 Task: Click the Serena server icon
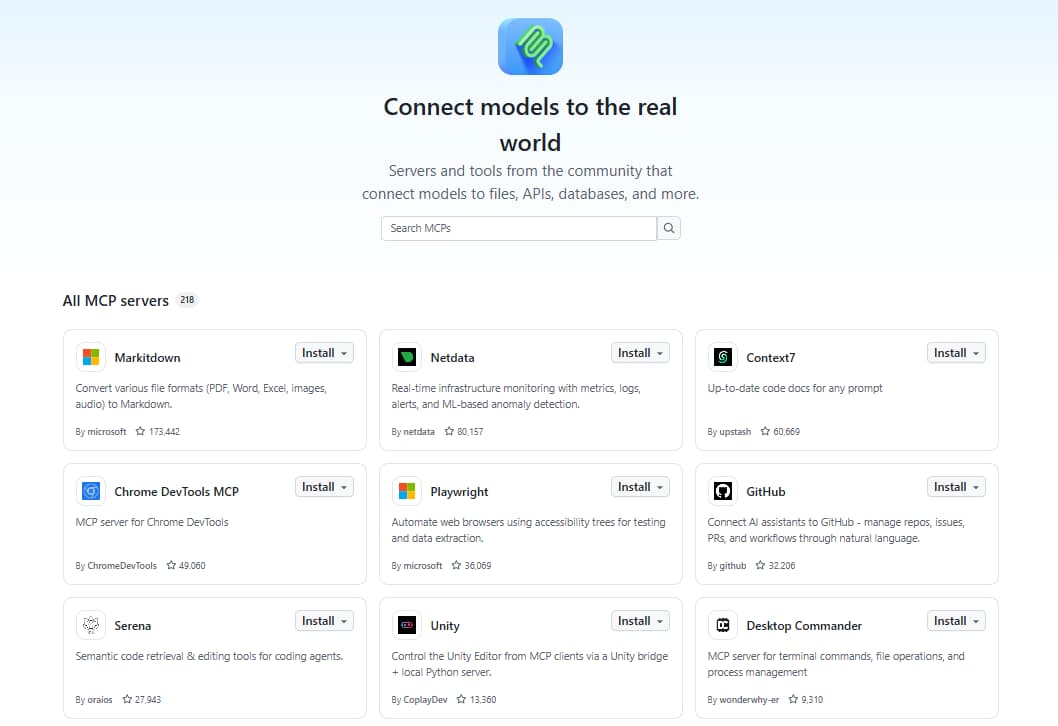pyautogui.click(x=91, y=625)
